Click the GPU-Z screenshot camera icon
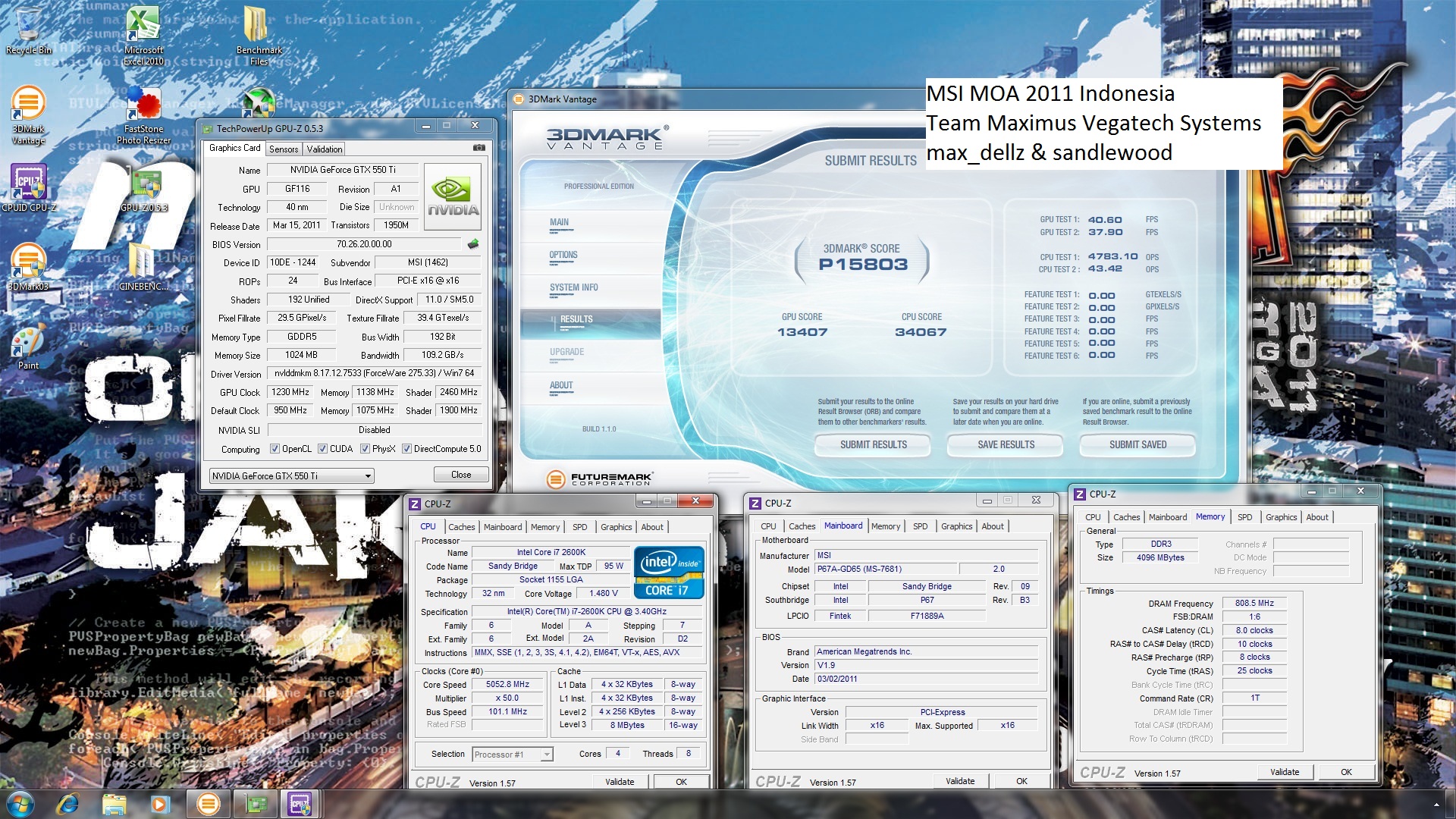This screenshot has height=819, width=1456. (x=479, y=148)
